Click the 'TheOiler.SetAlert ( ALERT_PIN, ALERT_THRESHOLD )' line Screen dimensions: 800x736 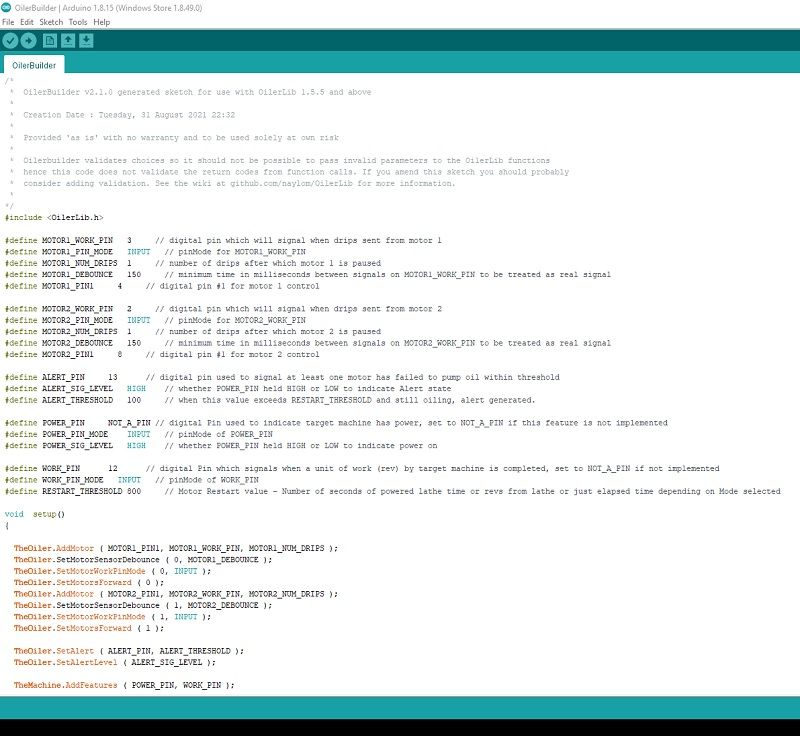129,651
